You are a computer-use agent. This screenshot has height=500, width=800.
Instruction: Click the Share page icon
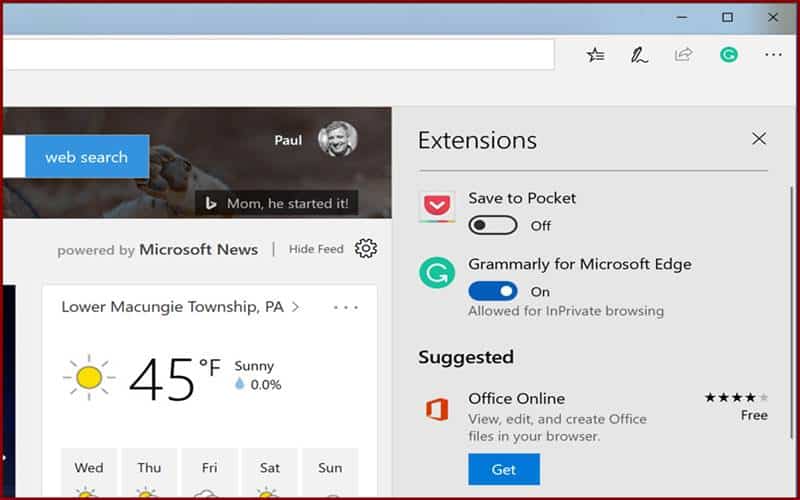[683, 54]
